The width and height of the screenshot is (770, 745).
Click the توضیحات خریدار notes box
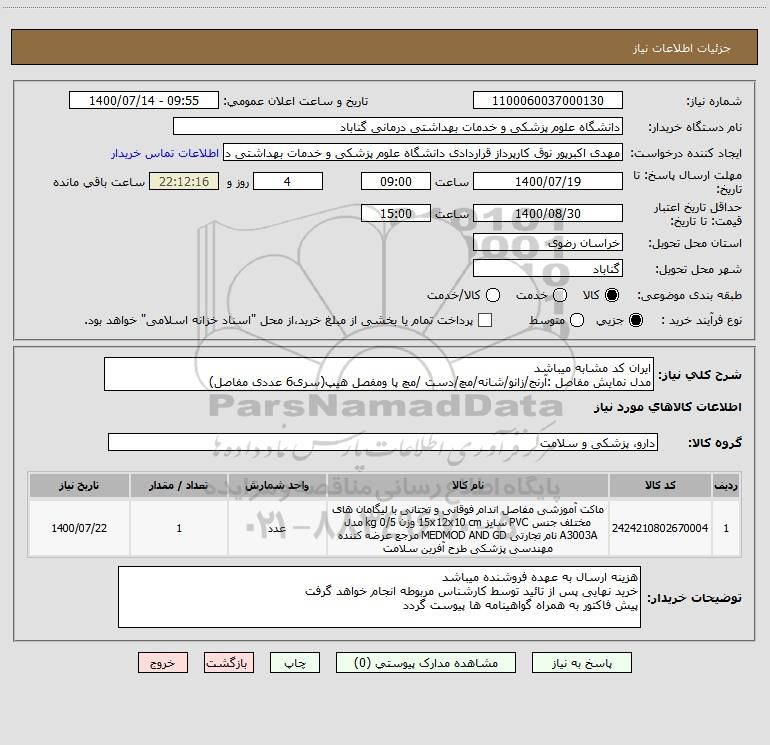pos(379,597)
